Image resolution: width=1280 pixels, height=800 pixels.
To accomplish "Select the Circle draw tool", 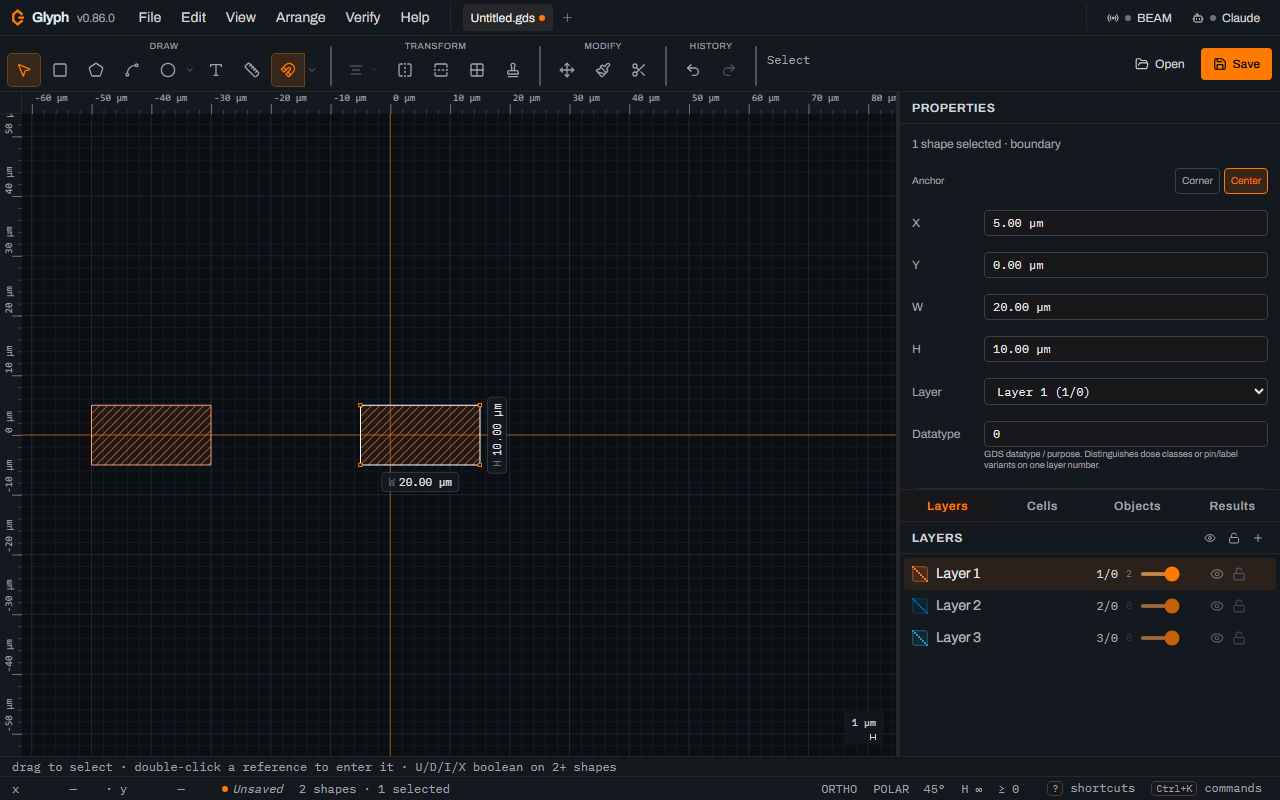I will coord(168,70).
